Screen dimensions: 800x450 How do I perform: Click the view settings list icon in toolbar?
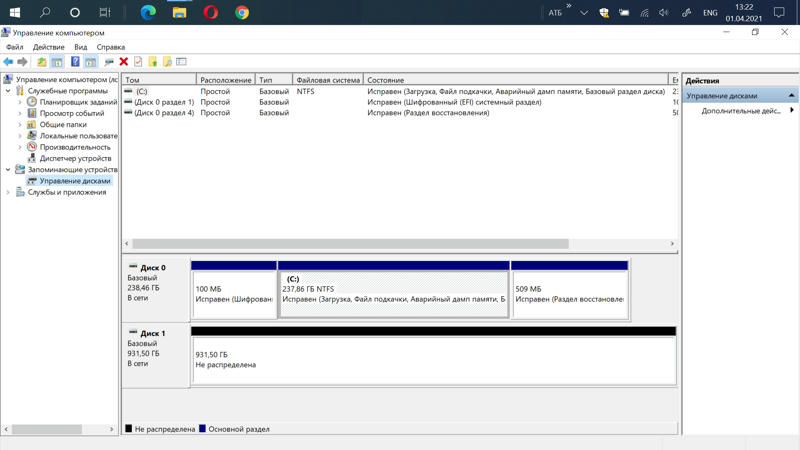pyautogui.click(x=181, y=62)
